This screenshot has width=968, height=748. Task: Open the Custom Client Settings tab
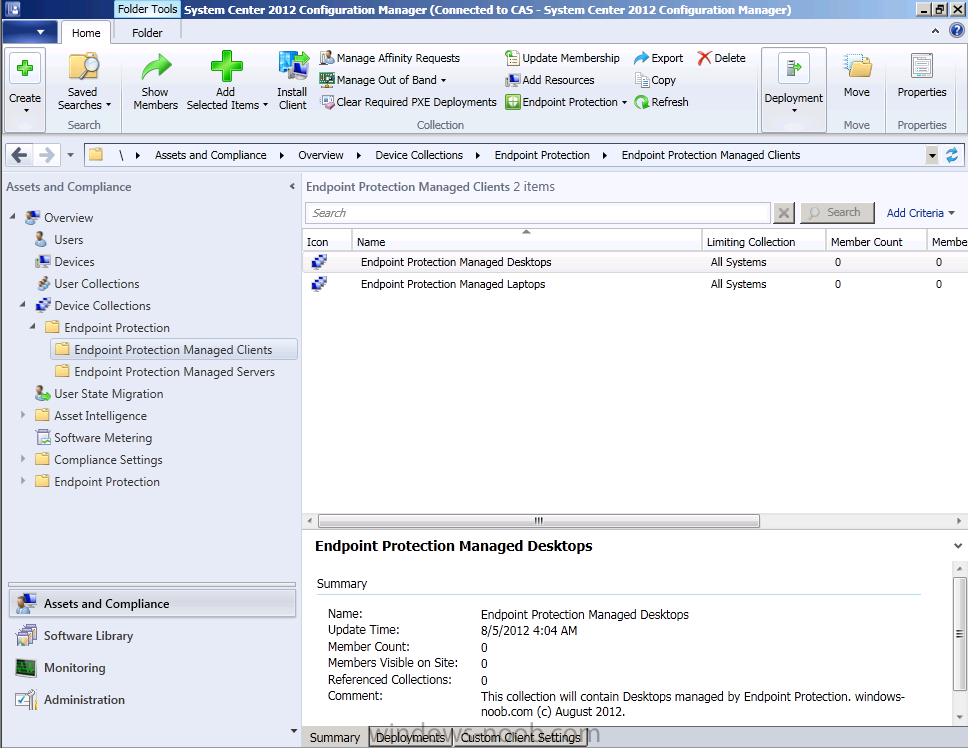tap(520, 738)
